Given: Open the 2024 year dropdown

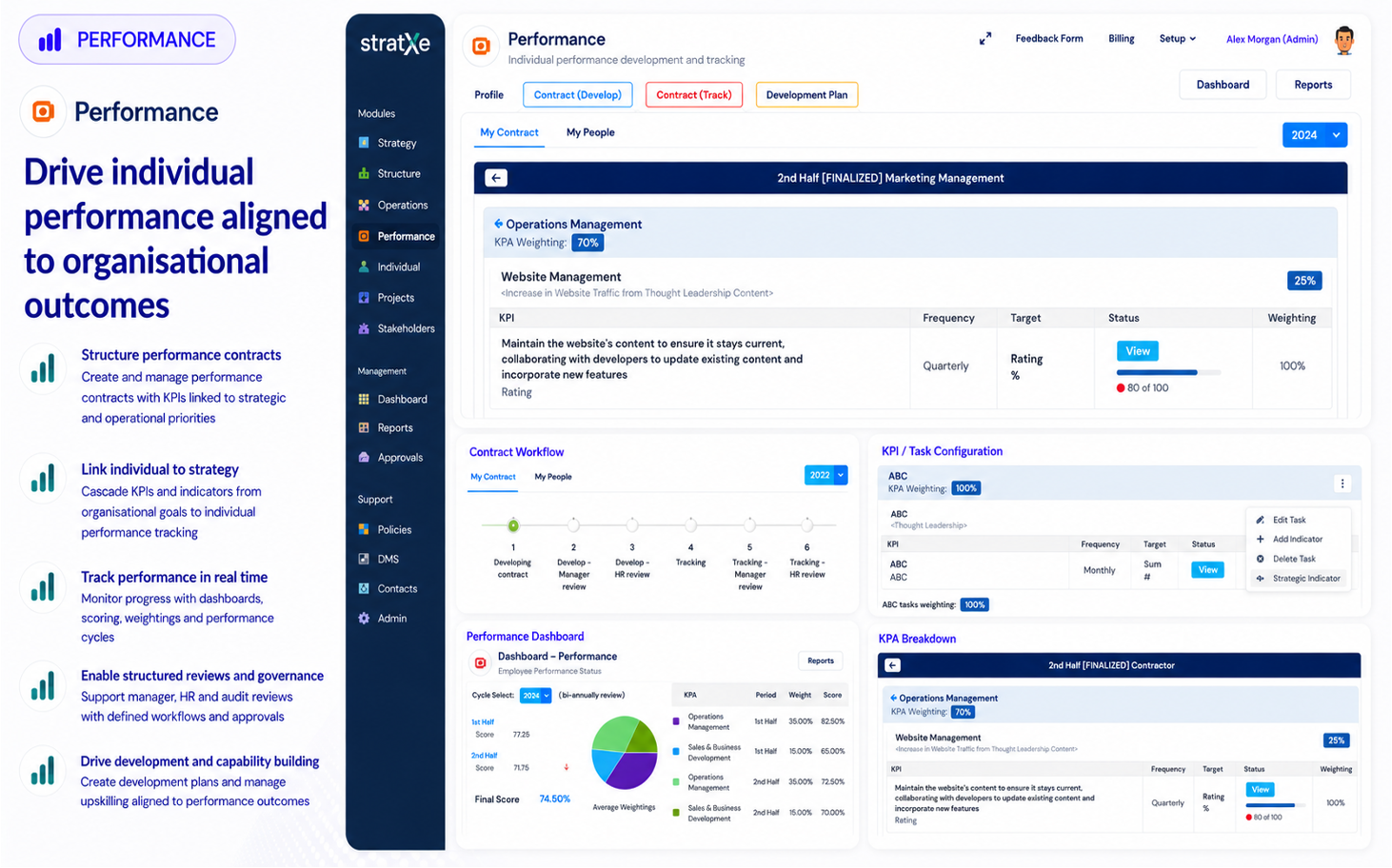Looking at the screenshot, I should pos(1315,135).
